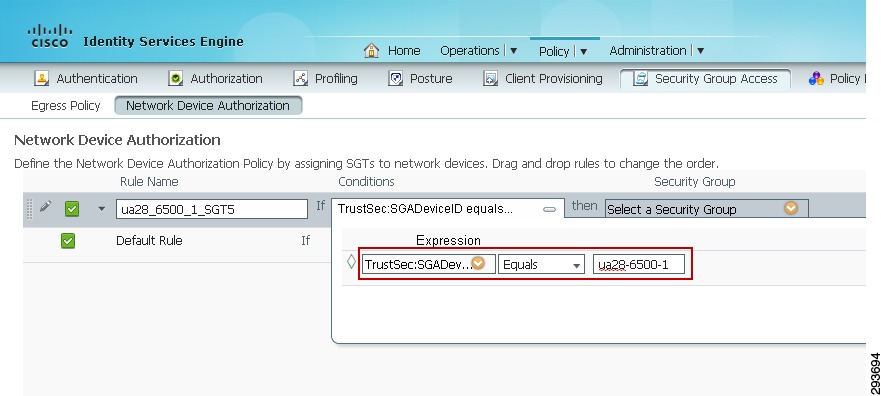Toggle the Default Rule checkbox
Viewport: 881px width, 396px height.
coord(68,241)
